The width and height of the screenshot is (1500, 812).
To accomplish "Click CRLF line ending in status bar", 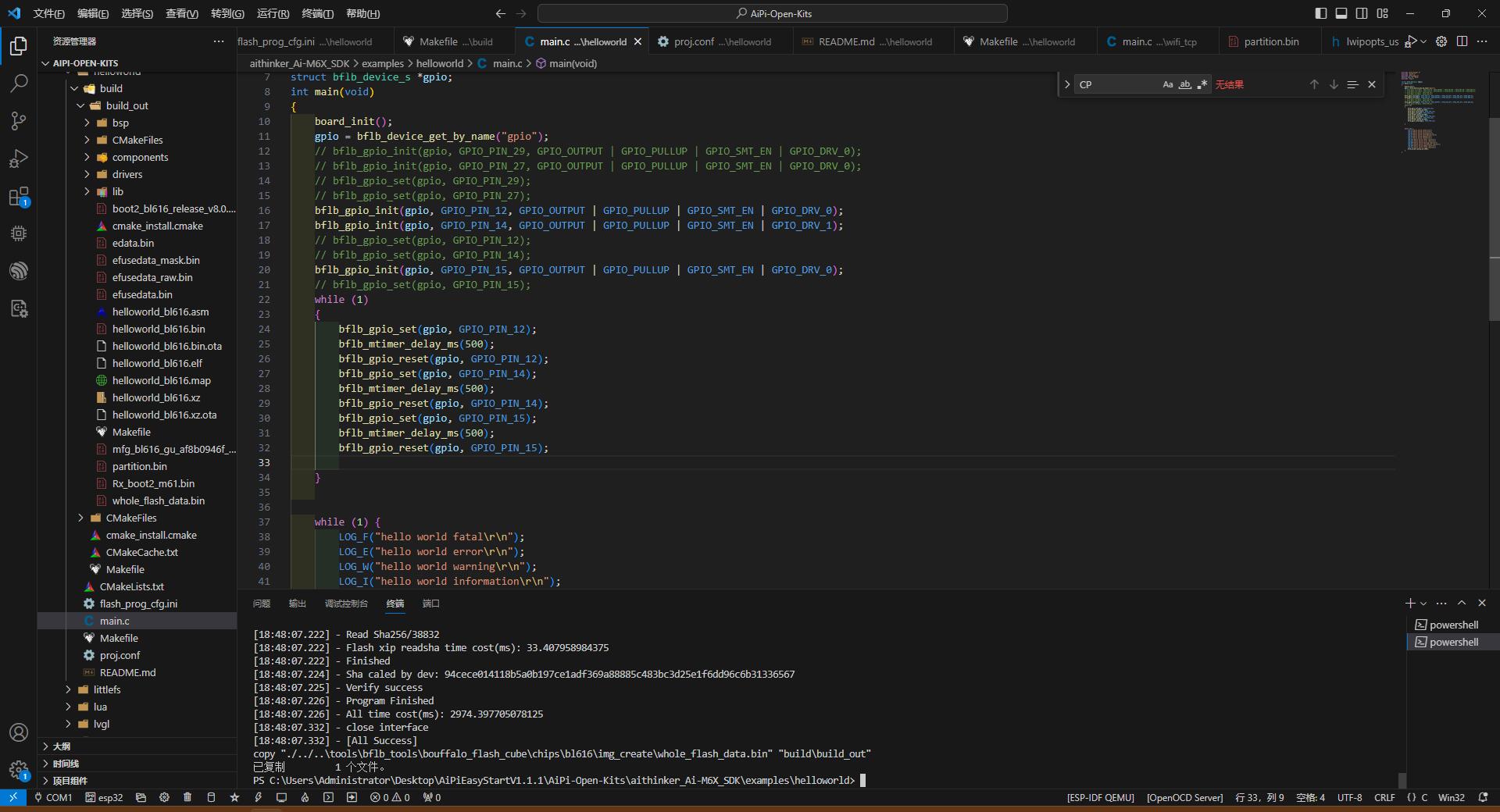I will (1384, 797).
